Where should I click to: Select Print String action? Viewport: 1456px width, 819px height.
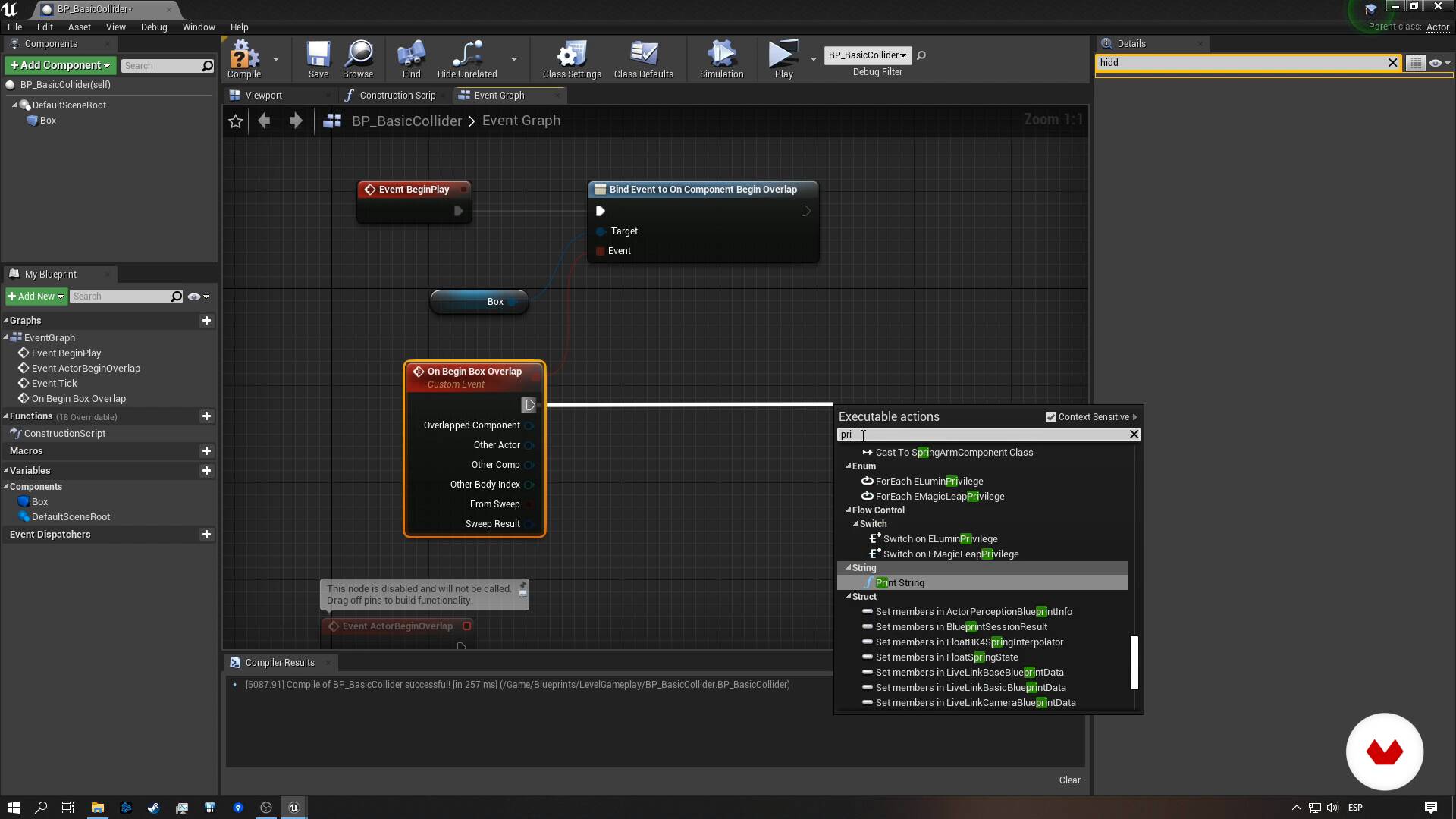point(899,583)
